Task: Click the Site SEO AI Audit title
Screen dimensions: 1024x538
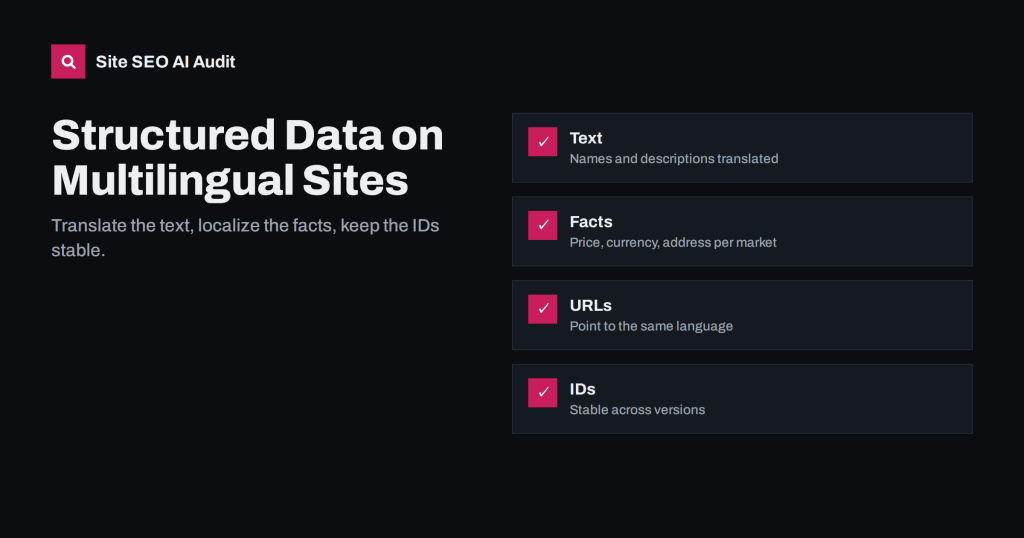Action: click(165, 61)
